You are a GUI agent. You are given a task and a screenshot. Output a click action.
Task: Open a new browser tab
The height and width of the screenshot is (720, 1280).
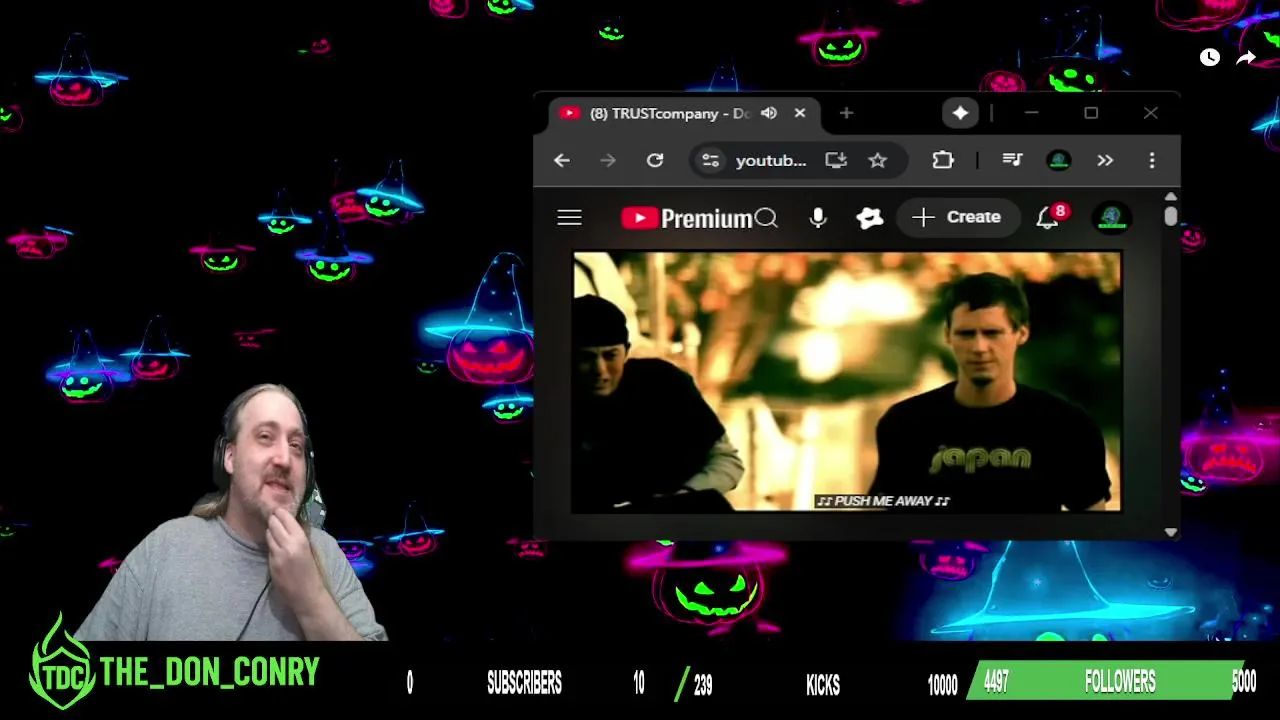[x=846, y=113]
